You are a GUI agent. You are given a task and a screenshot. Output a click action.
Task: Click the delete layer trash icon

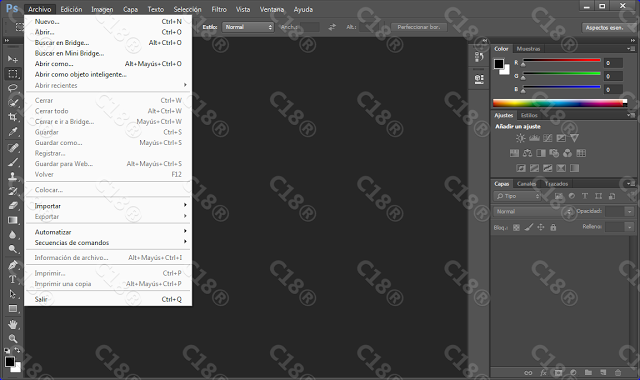pos(618,373)
